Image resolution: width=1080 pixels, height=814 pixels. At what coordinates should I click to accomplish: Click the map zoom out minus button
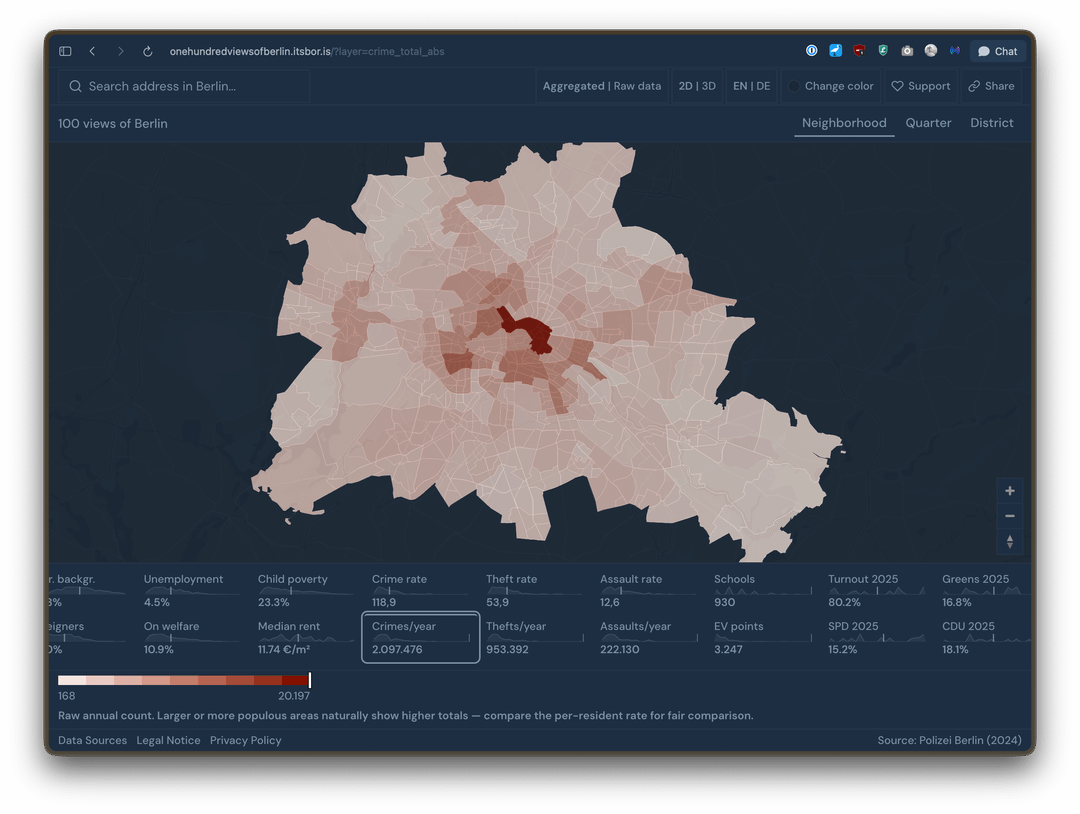(1010, 516)
